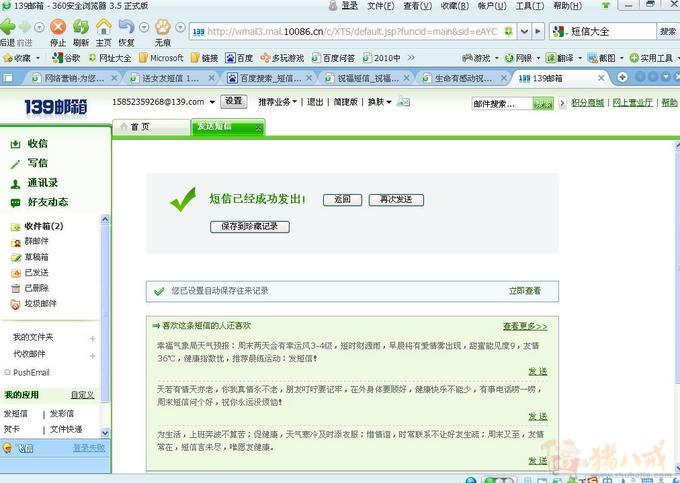This screenshot has height=483, width=680.
Task: Click the 收信 inbox receive icon
Action: point(15,144)
